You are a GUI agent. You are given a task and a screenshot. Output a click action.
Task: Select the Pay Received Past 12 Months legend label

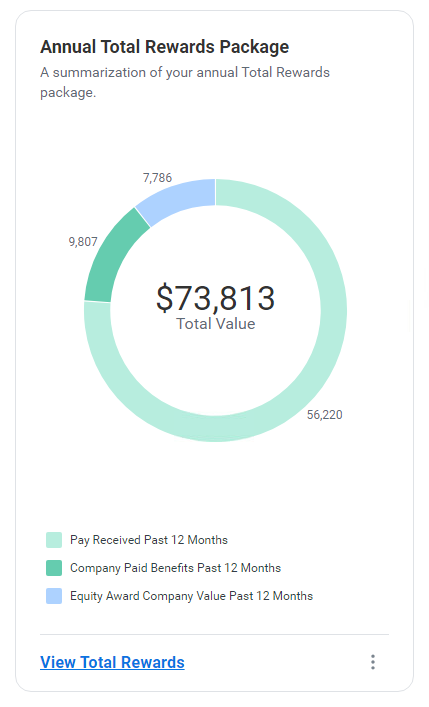tap(149, 540)
